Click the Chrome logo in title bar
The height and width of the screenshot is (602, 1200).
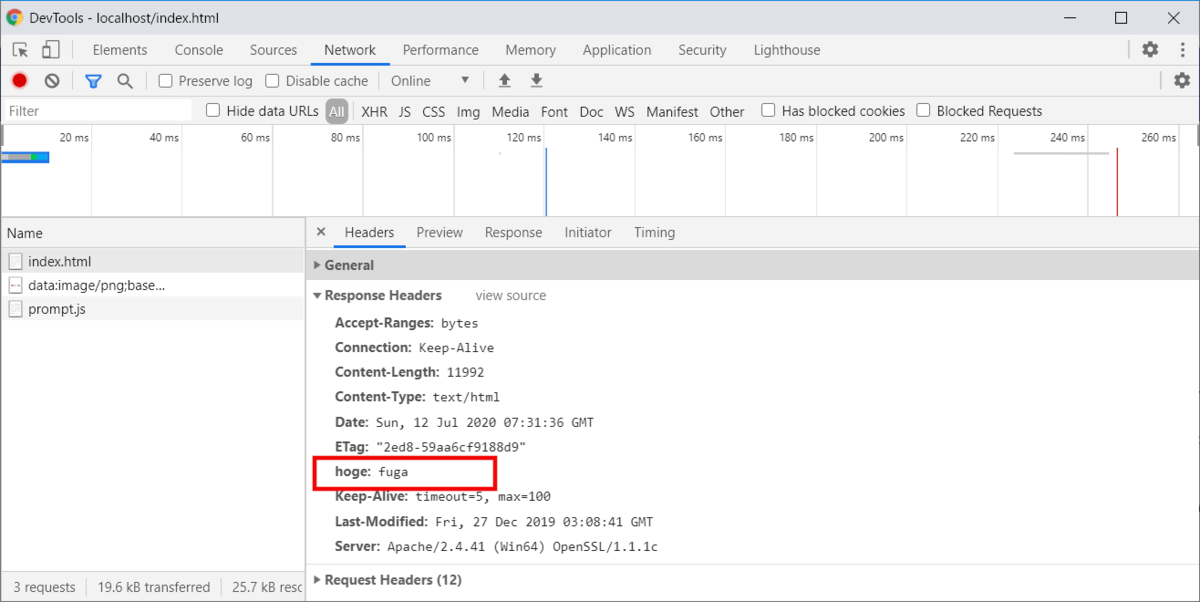(16, 18)
